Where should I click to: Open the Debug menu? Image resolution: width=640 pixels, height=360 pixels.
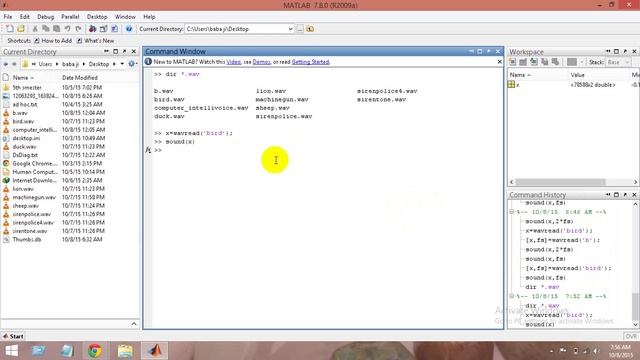(x=45, y=17)
